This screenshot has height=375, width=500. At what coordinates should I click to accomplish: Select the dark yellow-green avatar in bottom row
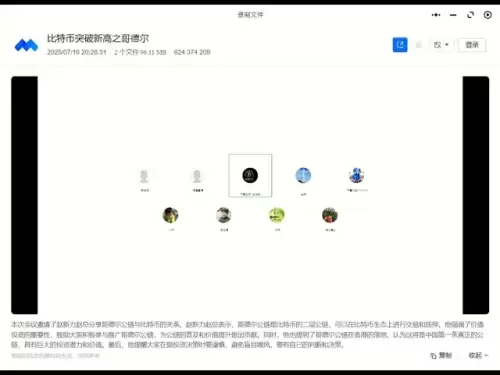(170, 215)
